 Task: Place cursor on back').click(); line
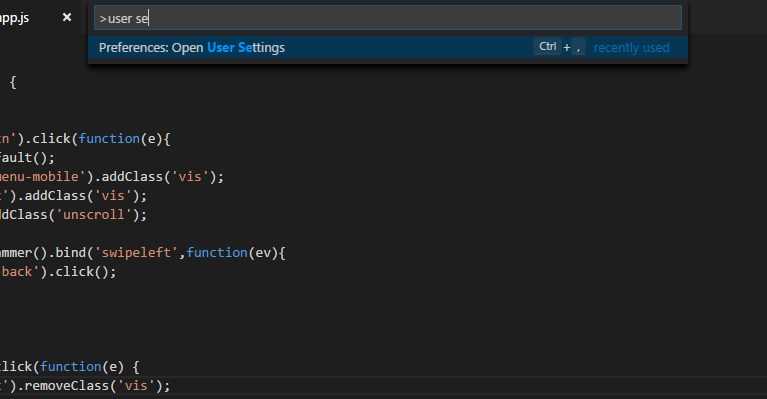[58, 272]
